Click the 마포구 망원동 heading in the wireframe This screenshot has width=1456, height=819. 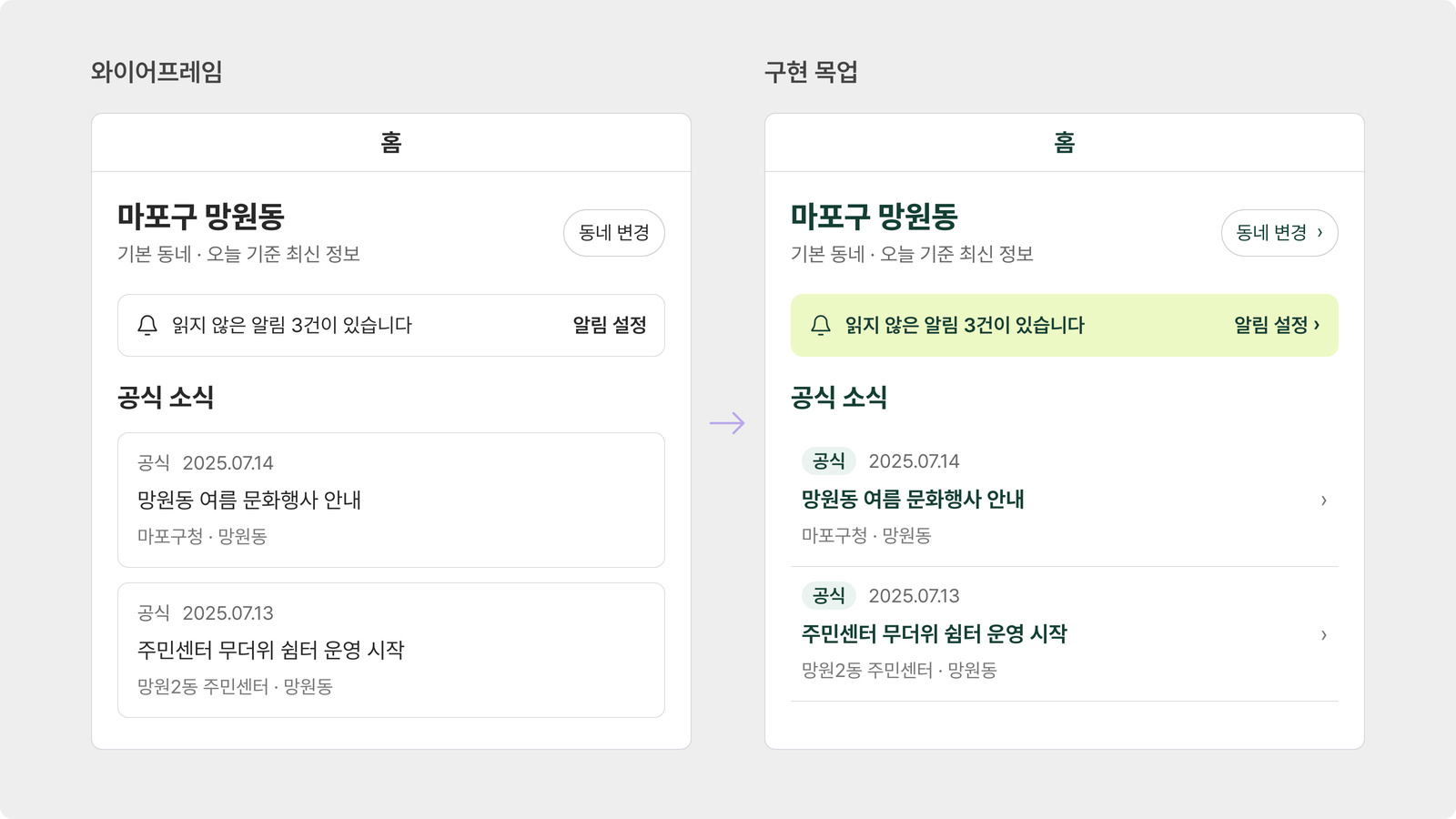tap(201, 217)
